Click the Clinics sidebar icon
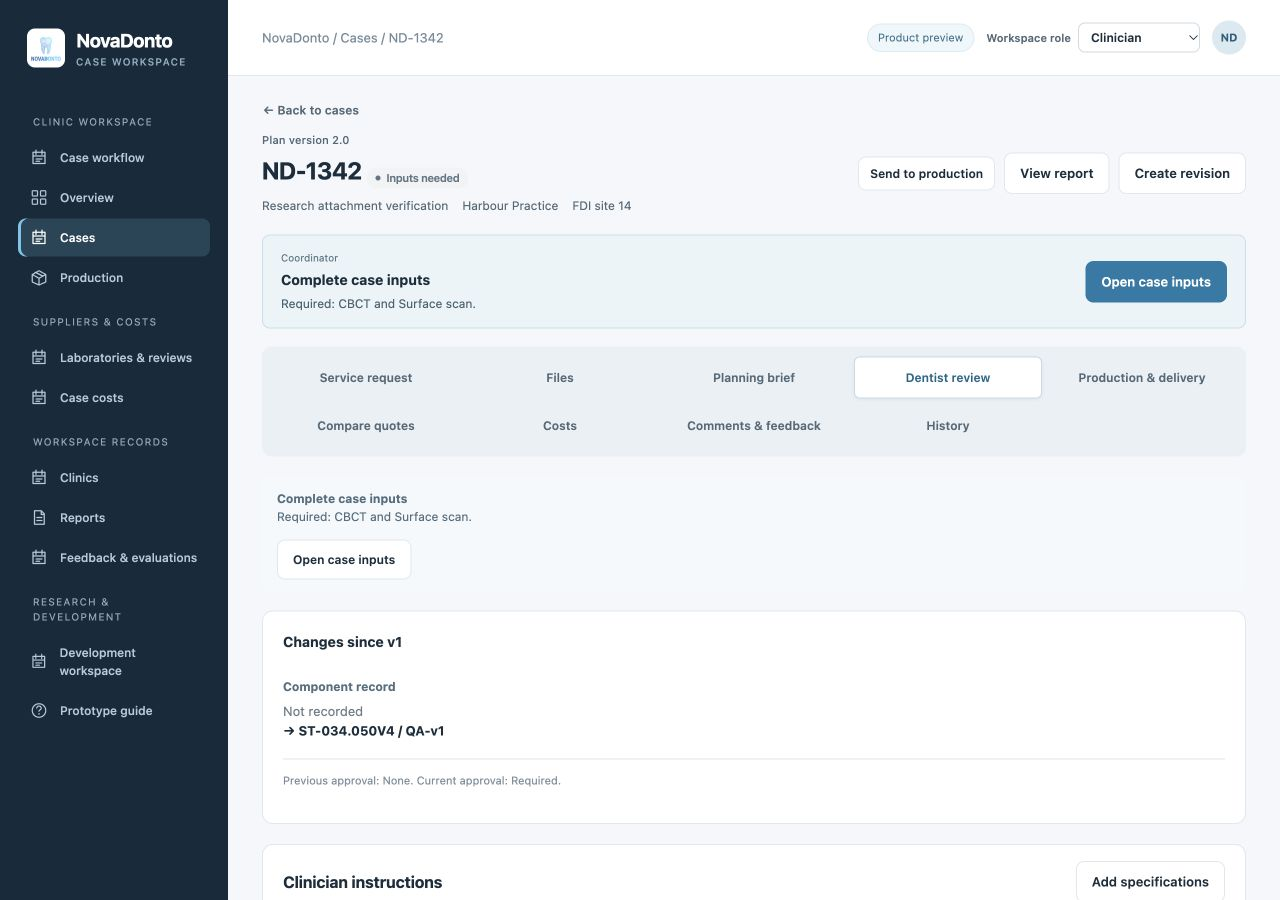The width and height of the screenshot is (1280, 900). pos(39,477)
